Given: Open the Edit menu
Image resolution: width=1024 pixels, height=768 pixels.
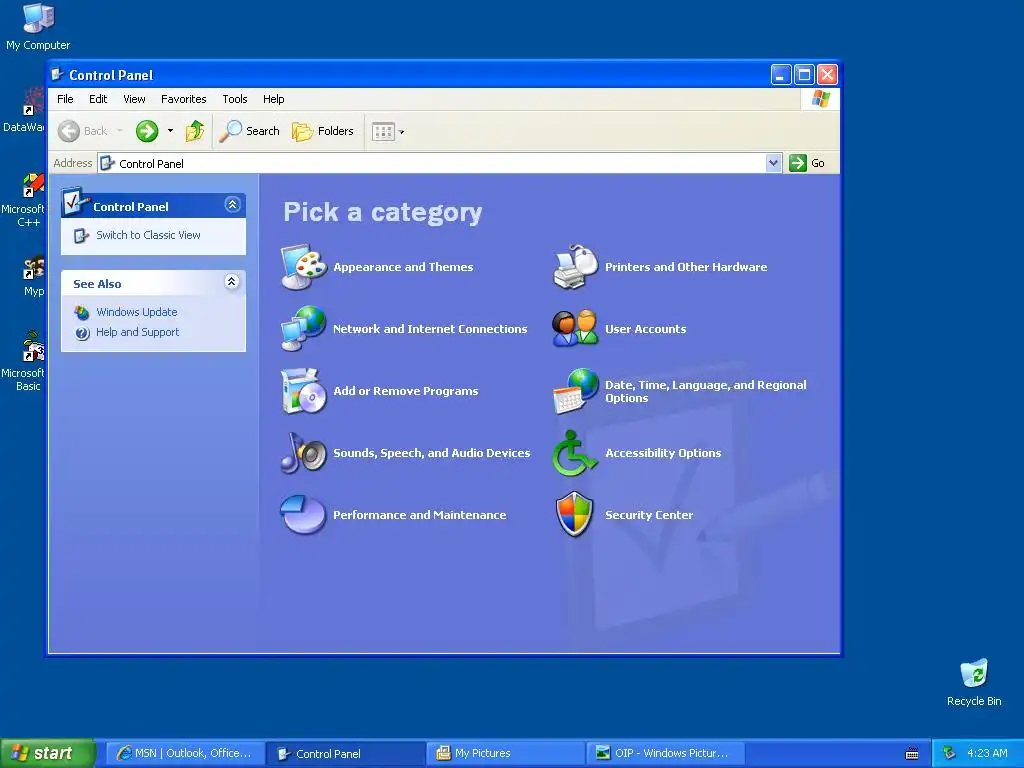Looking at the screenshot, I should pos(98,99).
